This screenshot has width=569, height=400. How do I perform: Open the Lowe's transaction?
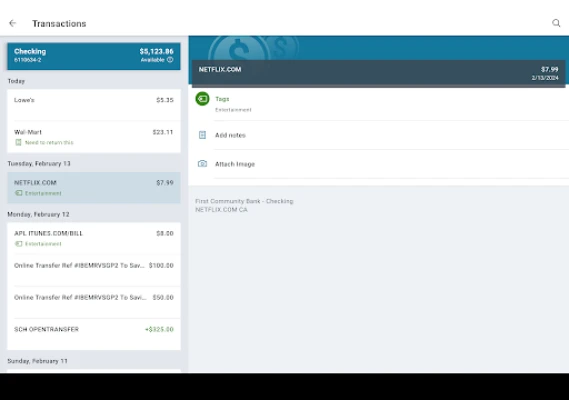[x=94, y=105]
